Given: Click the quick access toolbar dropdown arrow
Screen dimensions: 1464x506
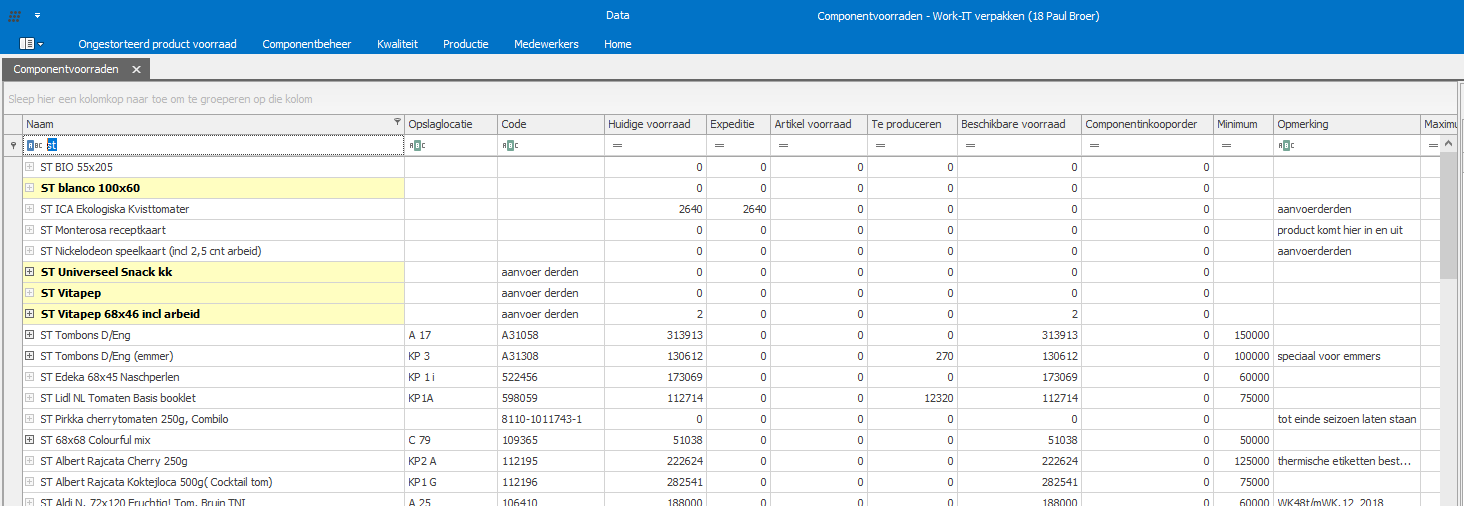Looking at the screenshot, I should [x=37, y=16].
